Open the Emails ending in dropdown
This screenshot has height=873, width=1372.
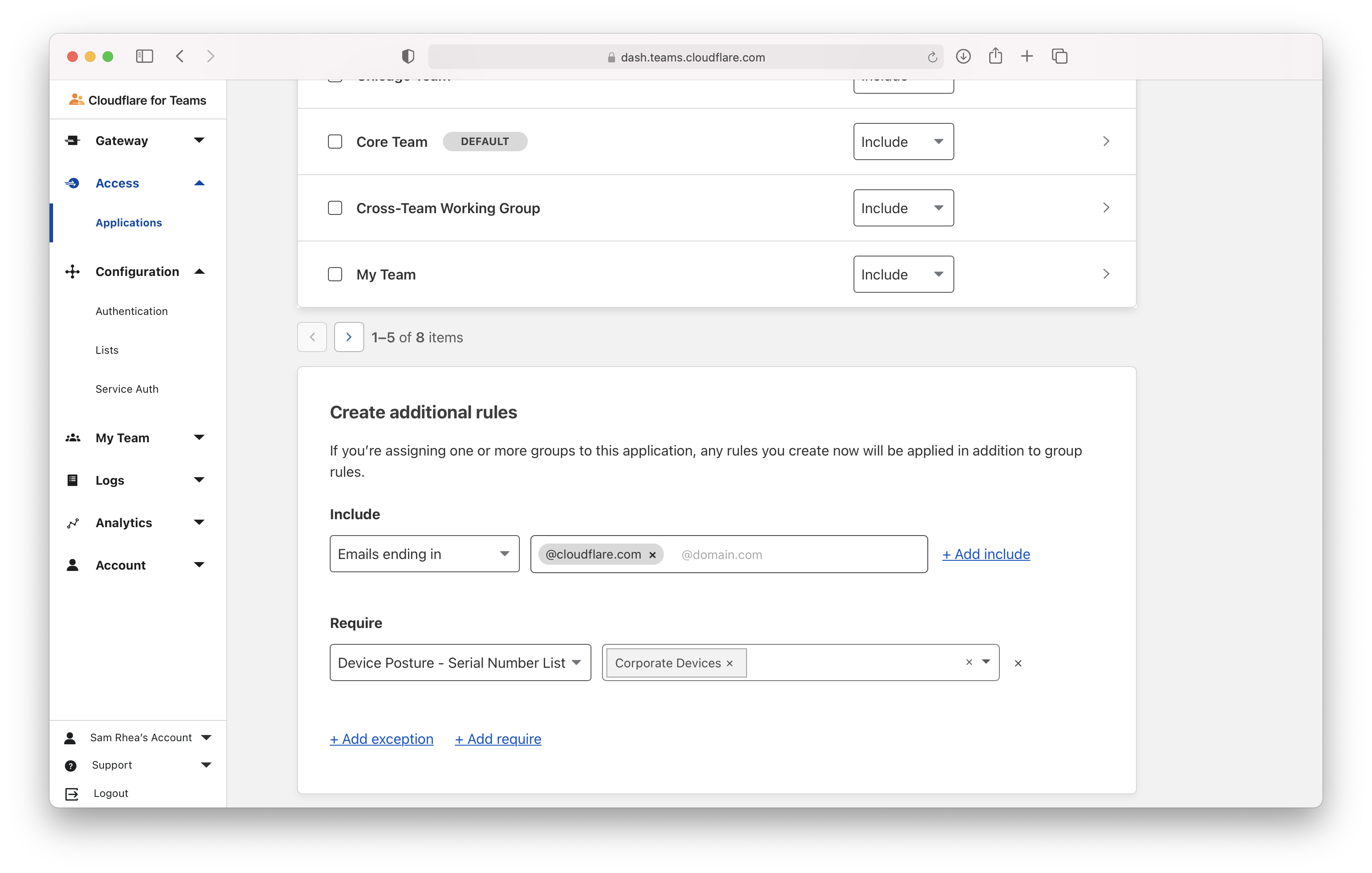tap(424, 554)
